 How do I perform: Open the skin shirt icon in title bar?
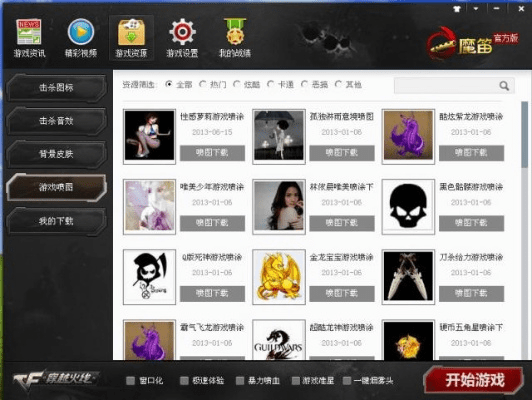coord(457,9)
